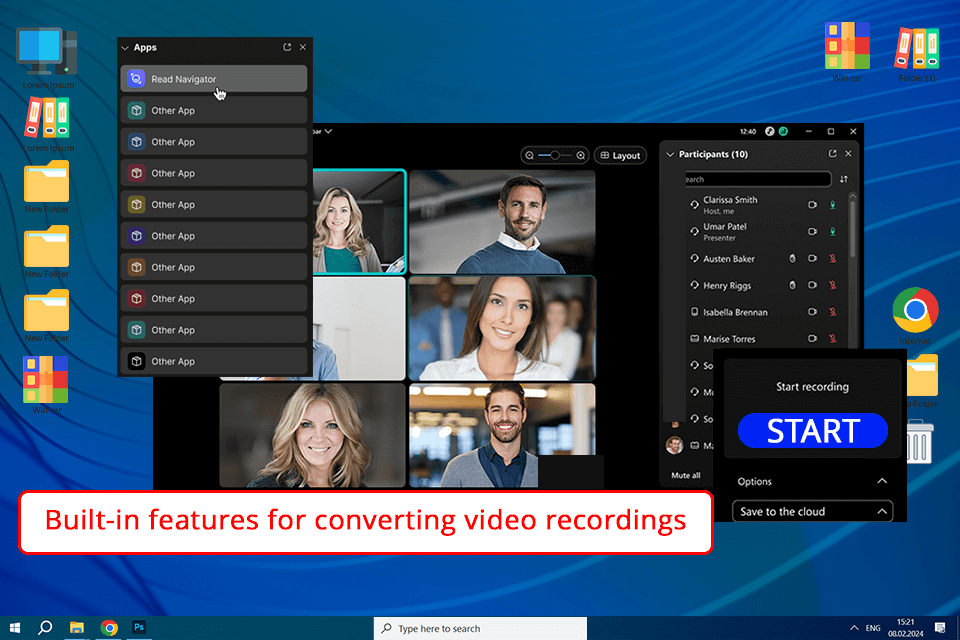Select the top-right man's video tile
This screenshot has height=640, width=960.
pyautogui.click(x=502, y=222)
